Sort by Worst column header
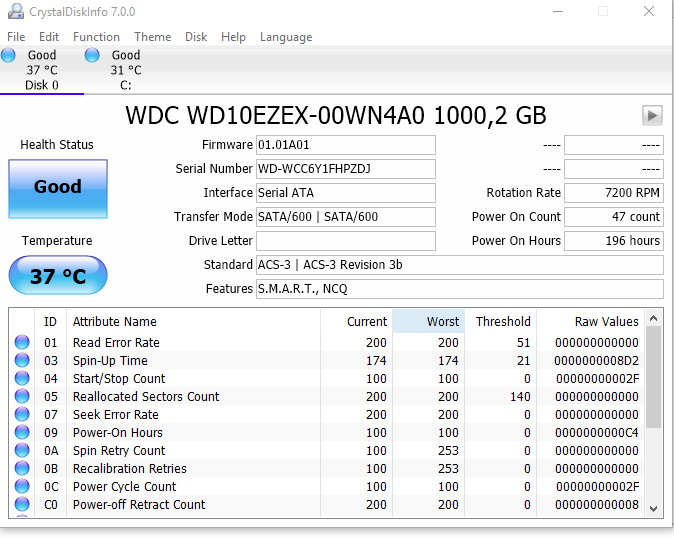Viewport: 674px width, 538px height. click(429, 321)
